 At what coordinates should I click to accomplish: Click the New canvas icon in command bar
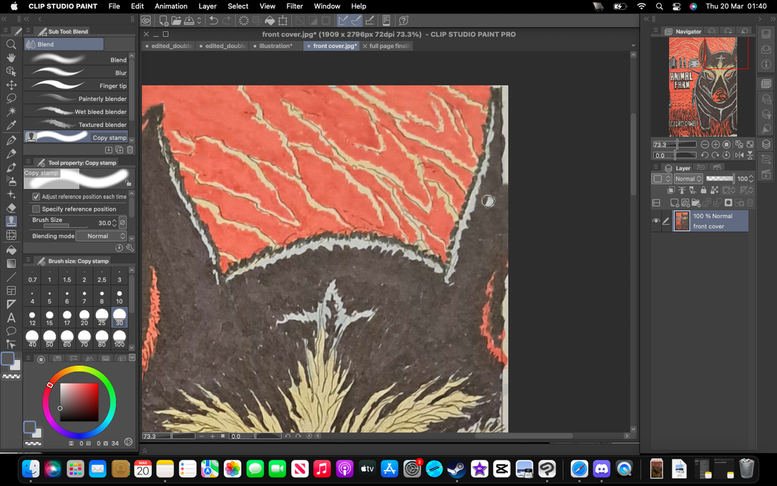(163, 20)
